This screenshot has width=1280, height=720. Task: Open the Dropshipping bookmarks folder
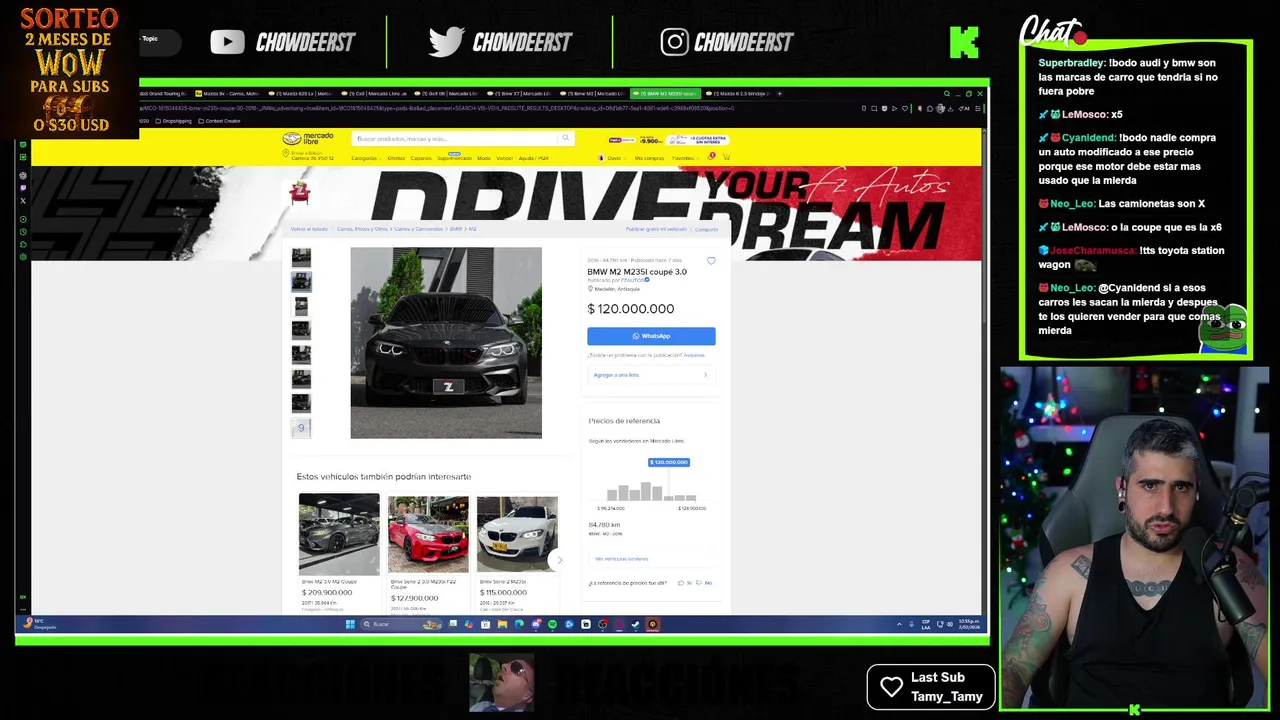(x=174, y=121)
